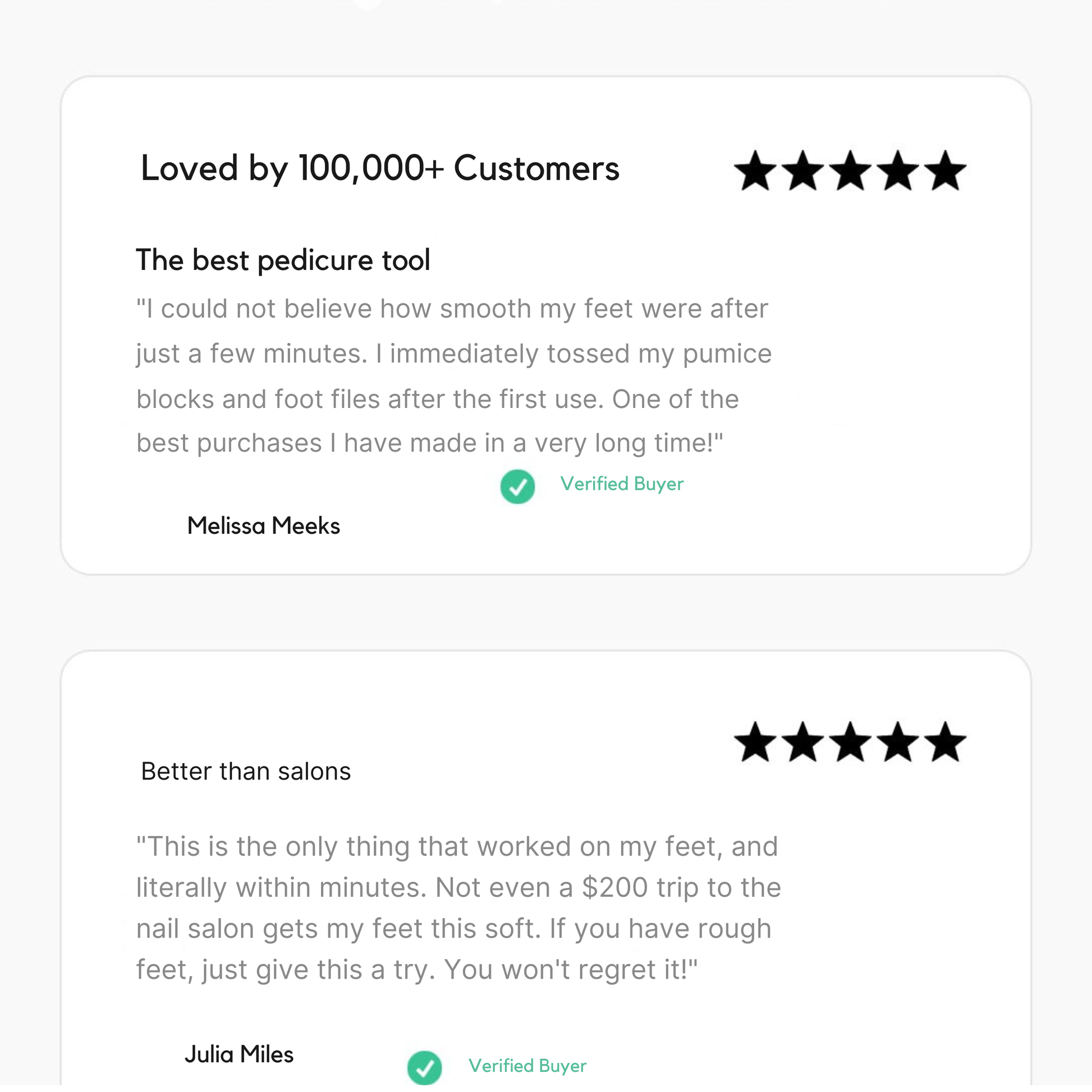The height and width of the screenshot is (1092, 1092).
Task: Click second star in Julia Miles' review rating
Action: [803, 742]
